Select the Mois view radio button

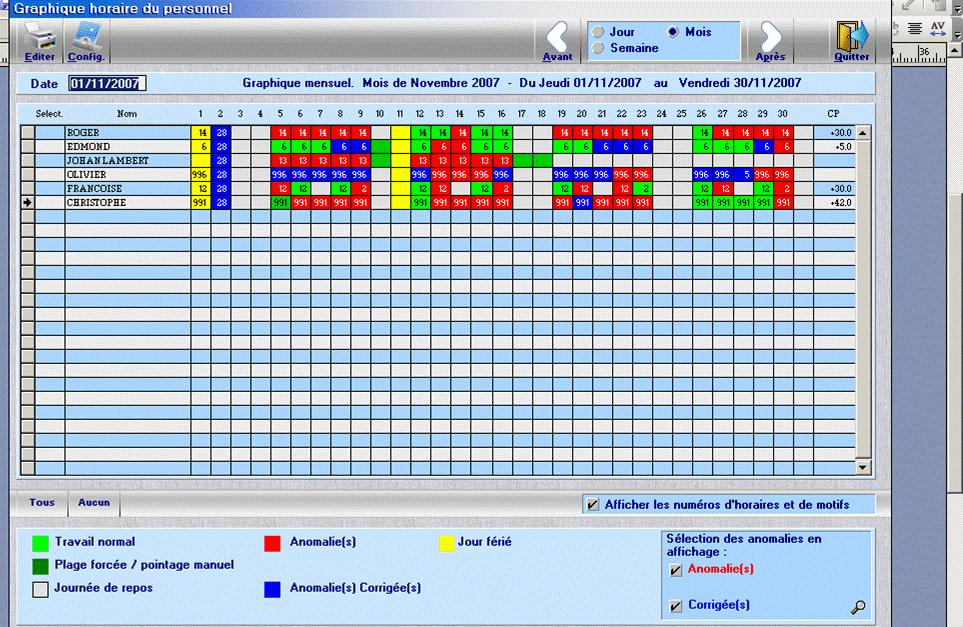[x=673, y=32]
